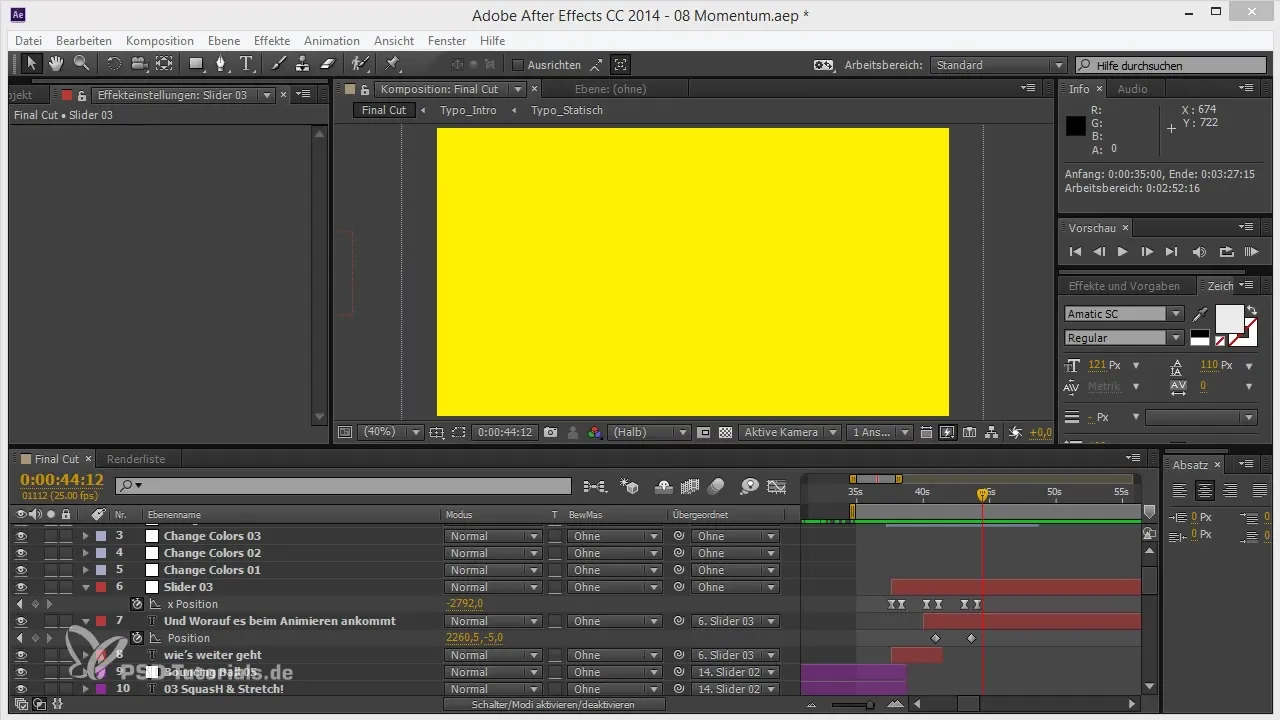Switch to the Audio panel tab
Viewport: 1280px width, 720px height.
point(1132,89)
